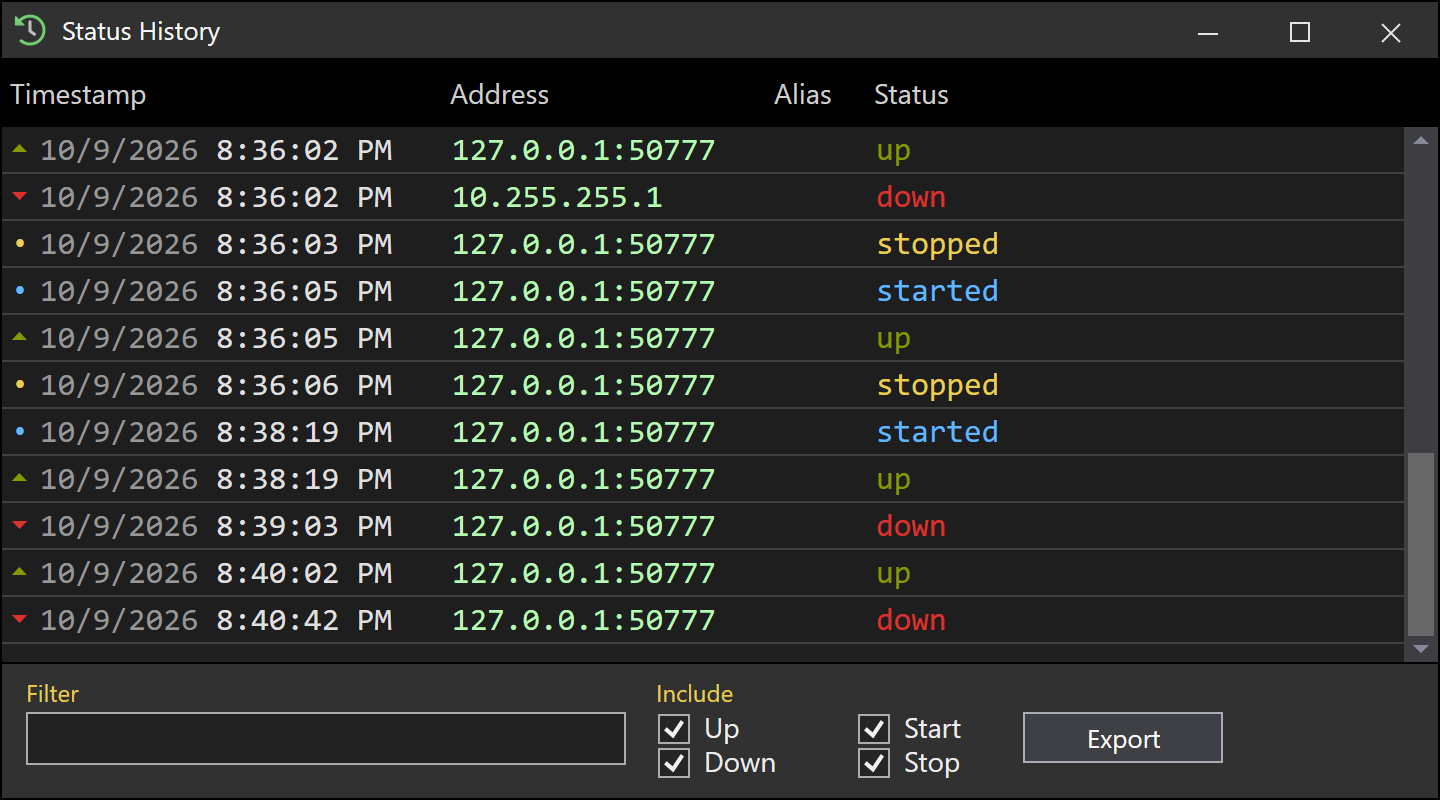Uncheck the Down include checkbox

(674, 763)
